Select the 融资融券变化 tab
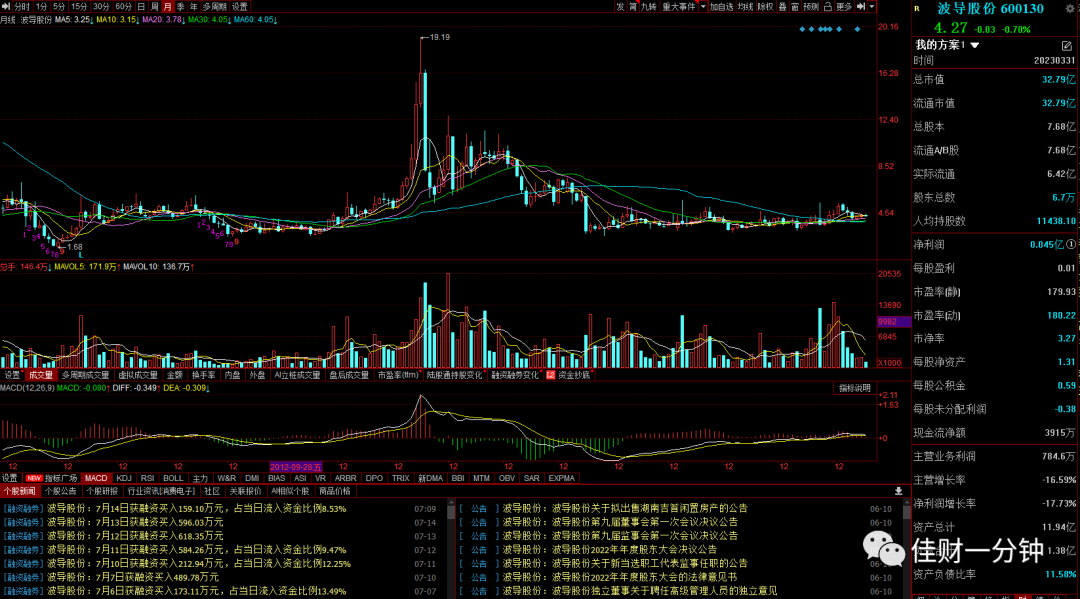The image size is (1080, 599). [x=515, y=375]
